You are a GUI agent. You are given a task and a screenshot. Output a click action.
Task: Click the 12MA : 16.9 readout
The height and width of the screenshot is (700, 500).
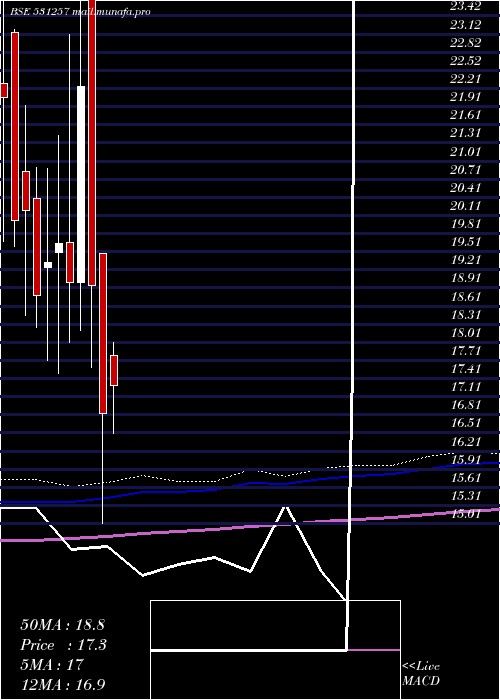click(62, 684)
